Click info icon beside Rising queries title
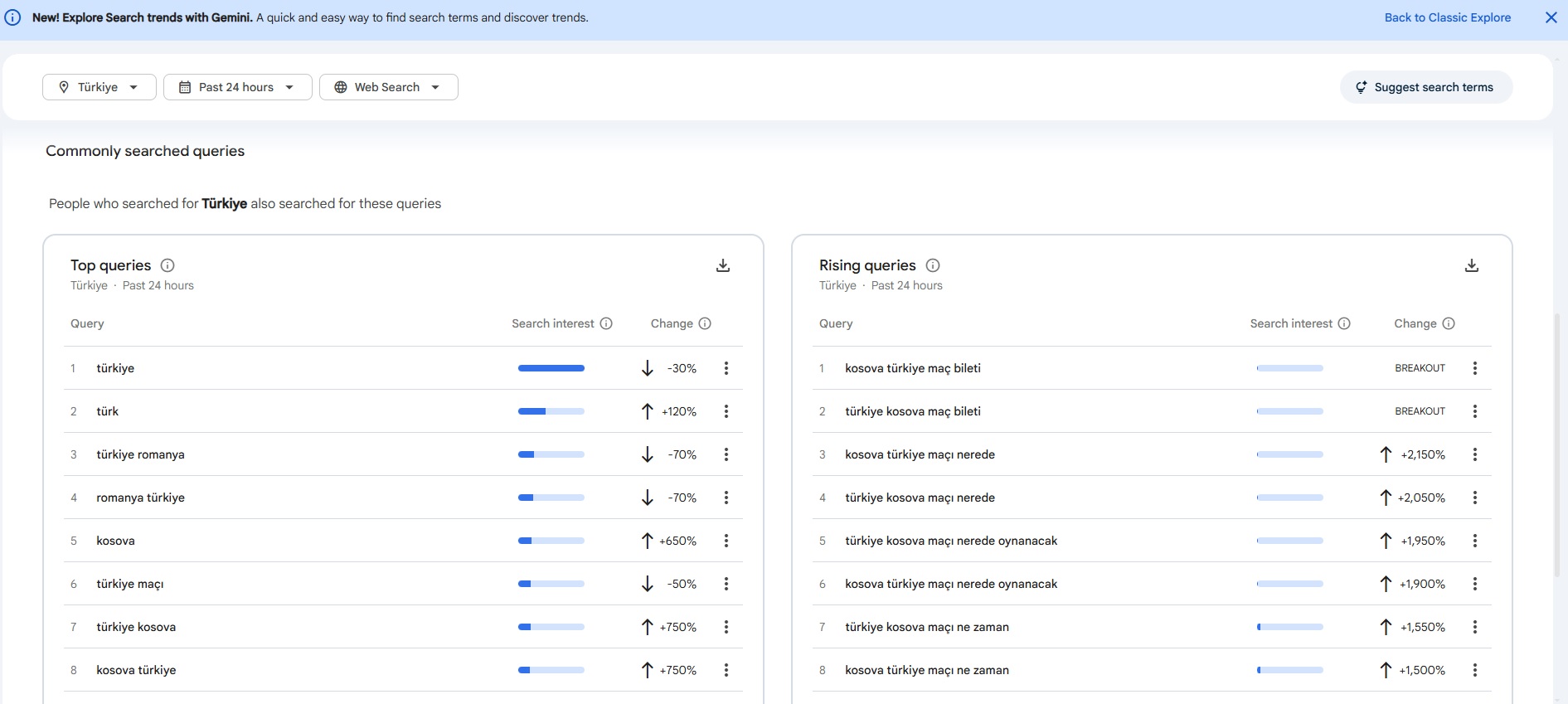1568x704 pixels. 933,265
